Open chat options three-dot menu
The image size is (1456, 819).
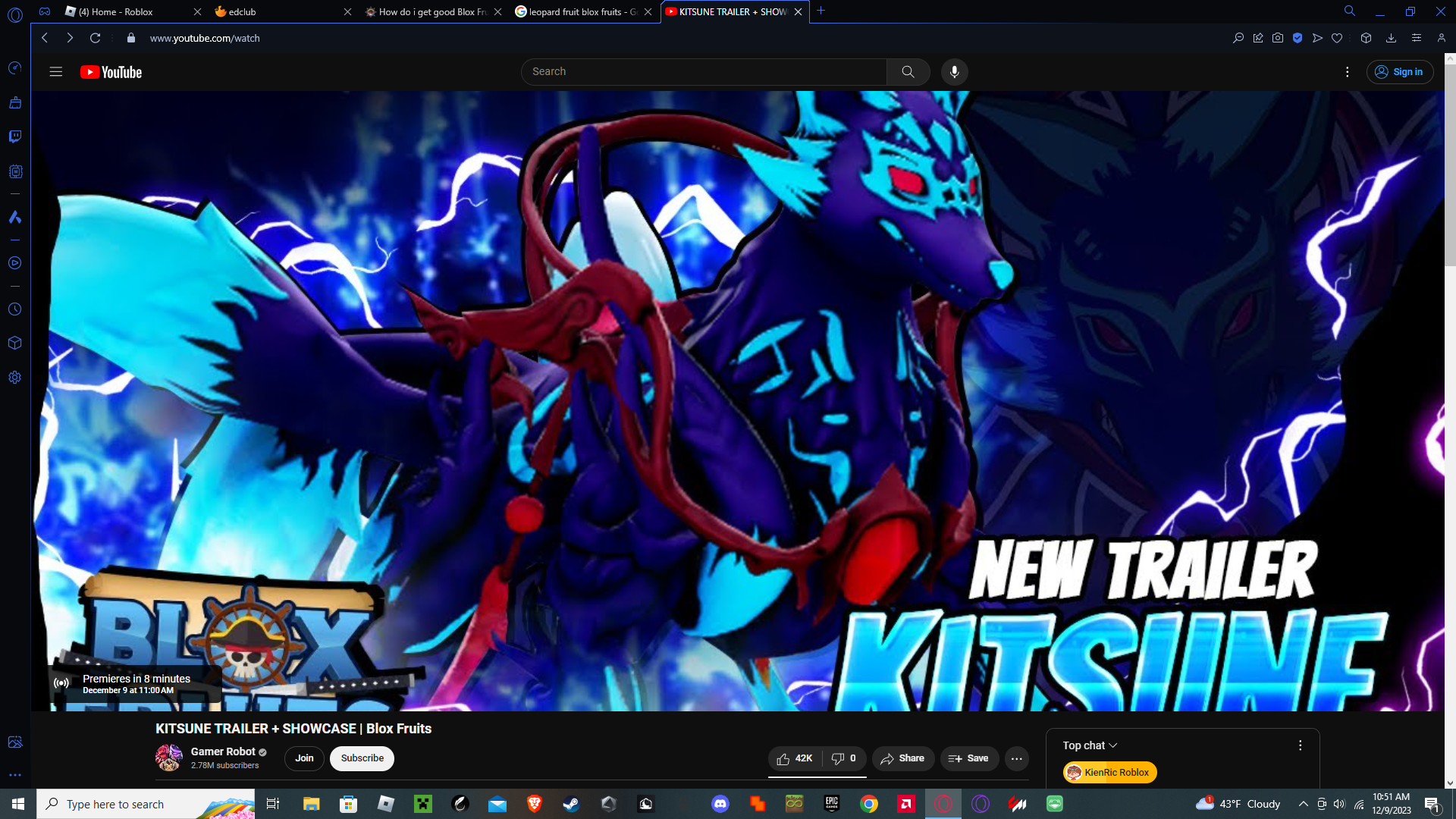coord(1300,745)
